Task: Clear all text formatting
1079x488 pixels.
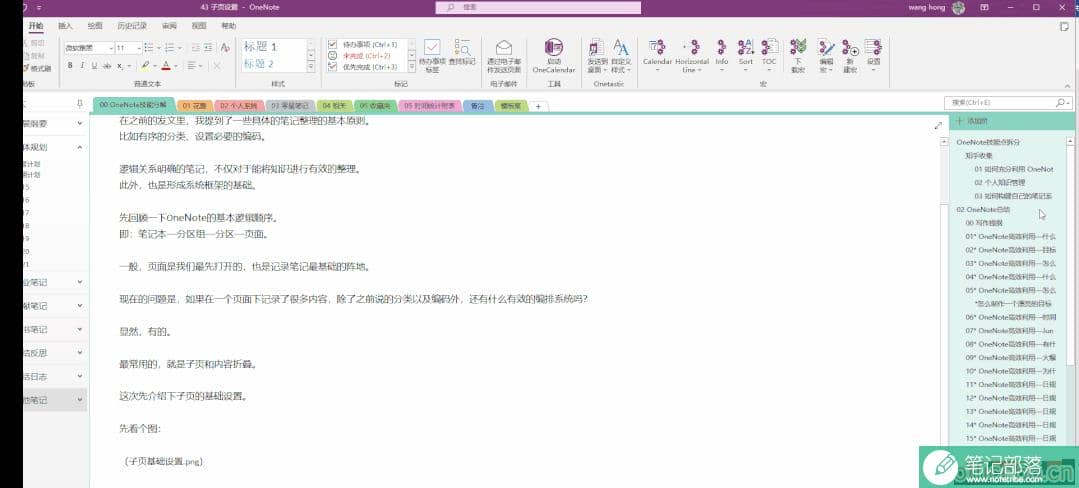Action: point(225,47)
